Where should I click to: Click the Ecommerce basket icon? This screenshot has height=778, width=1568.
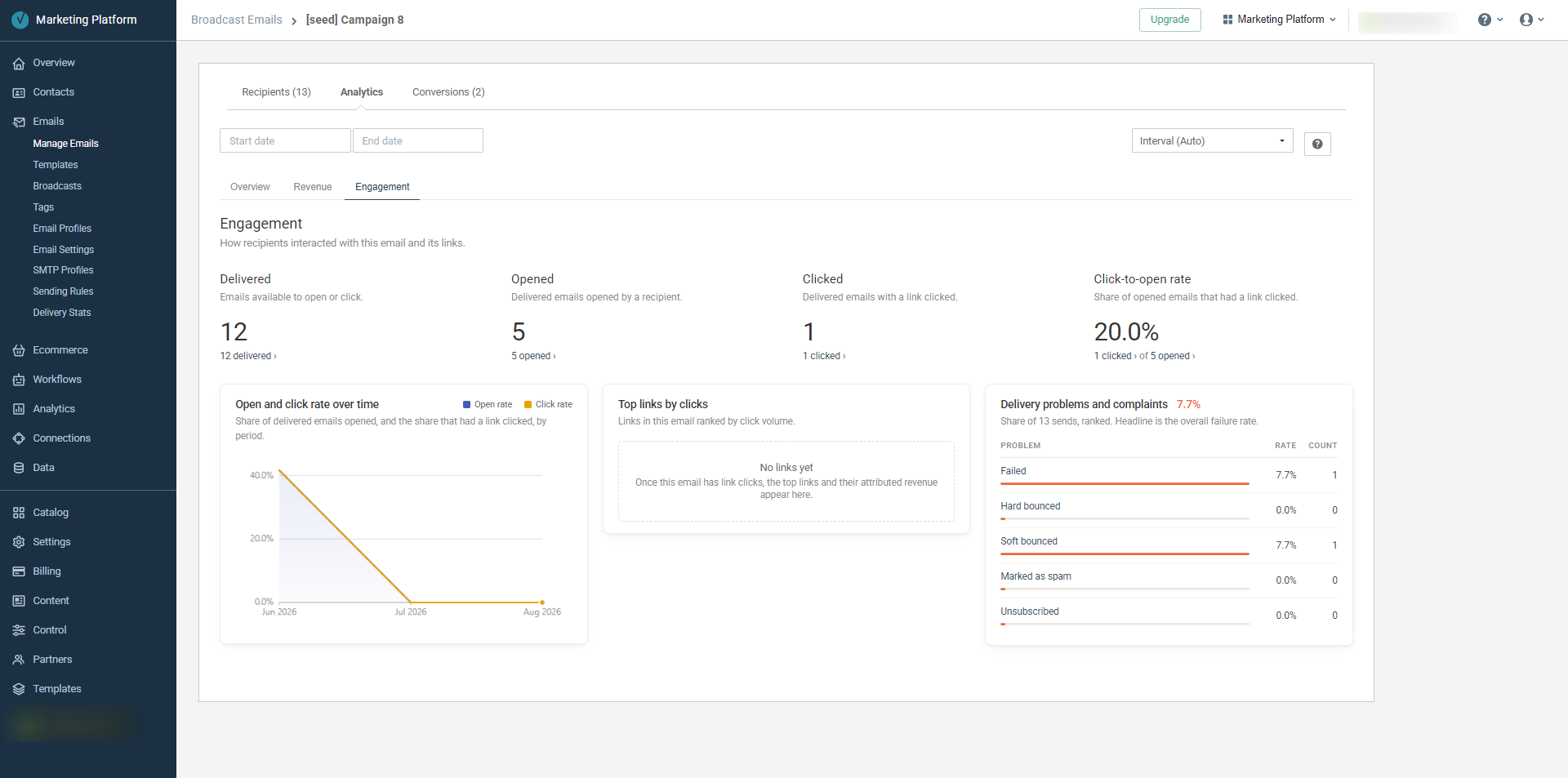pos(19,350)
